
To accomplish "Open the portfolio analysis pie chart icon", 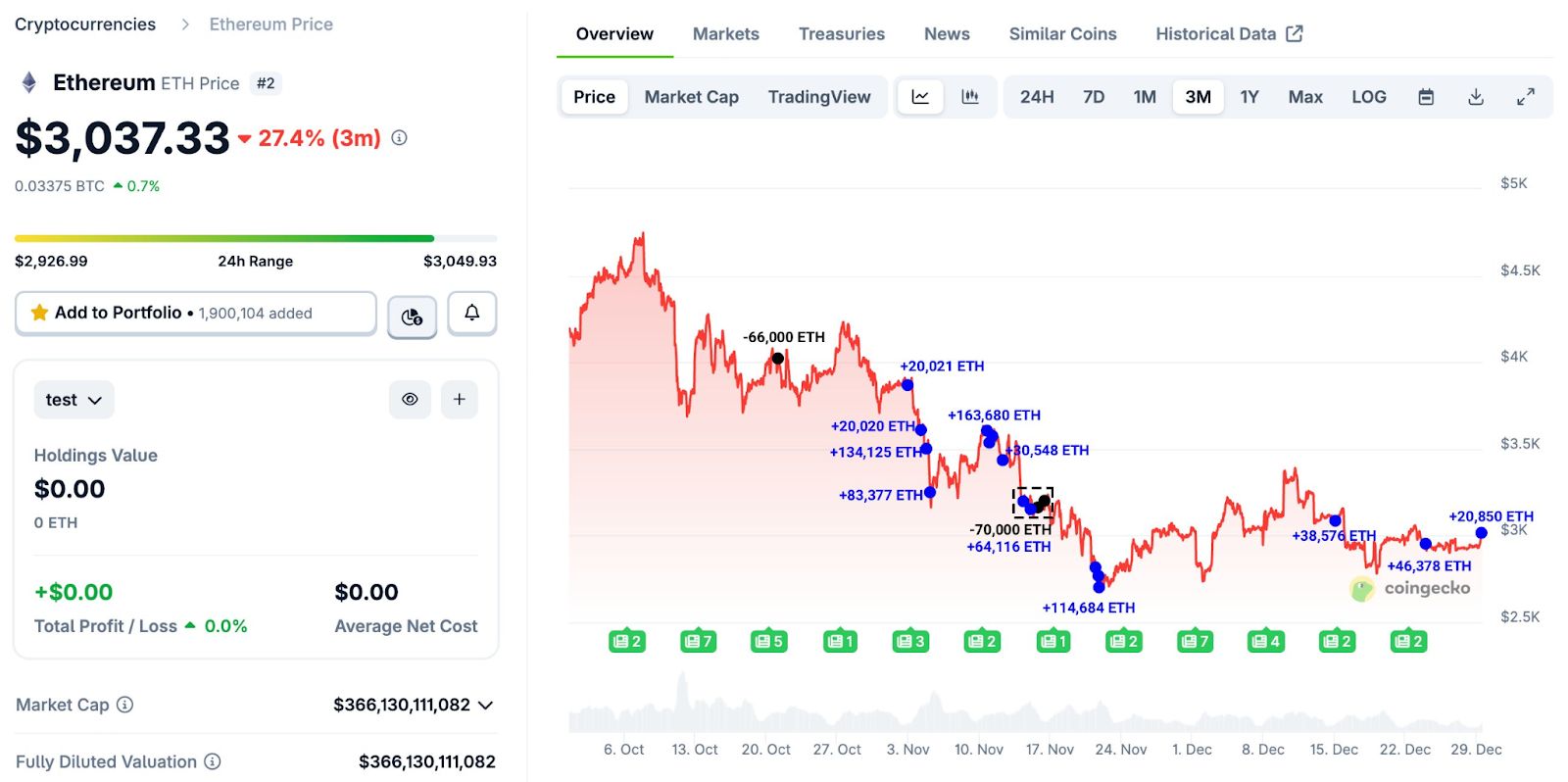I will point(412,314).
